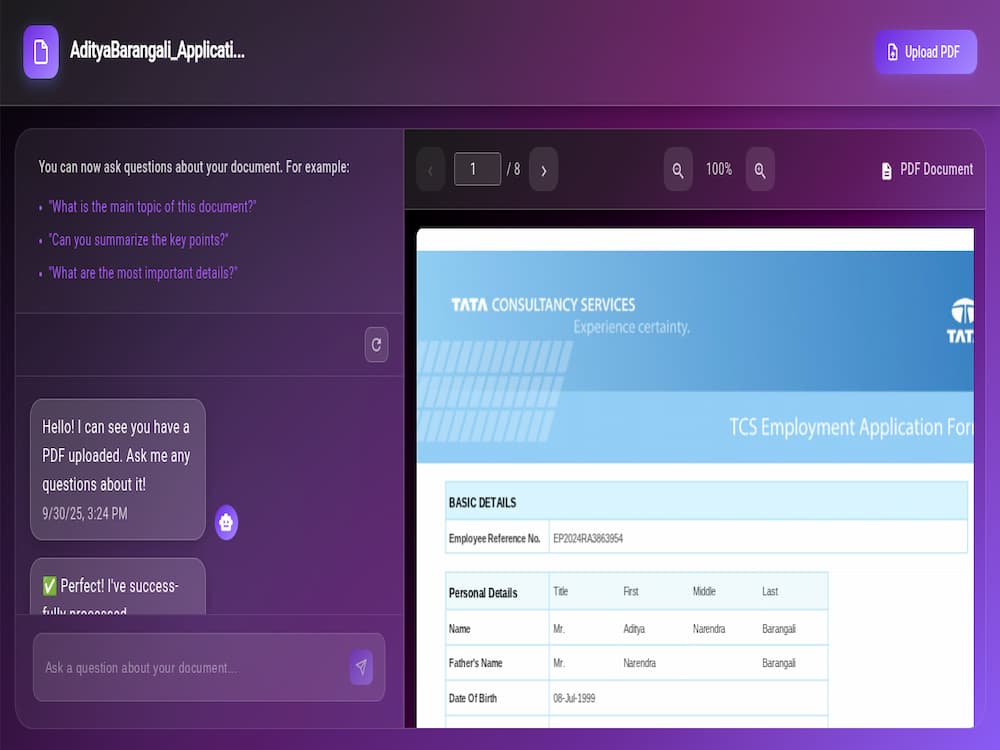Click the Employee Reference No. label
1000x750 pixels.
point(494,538)
